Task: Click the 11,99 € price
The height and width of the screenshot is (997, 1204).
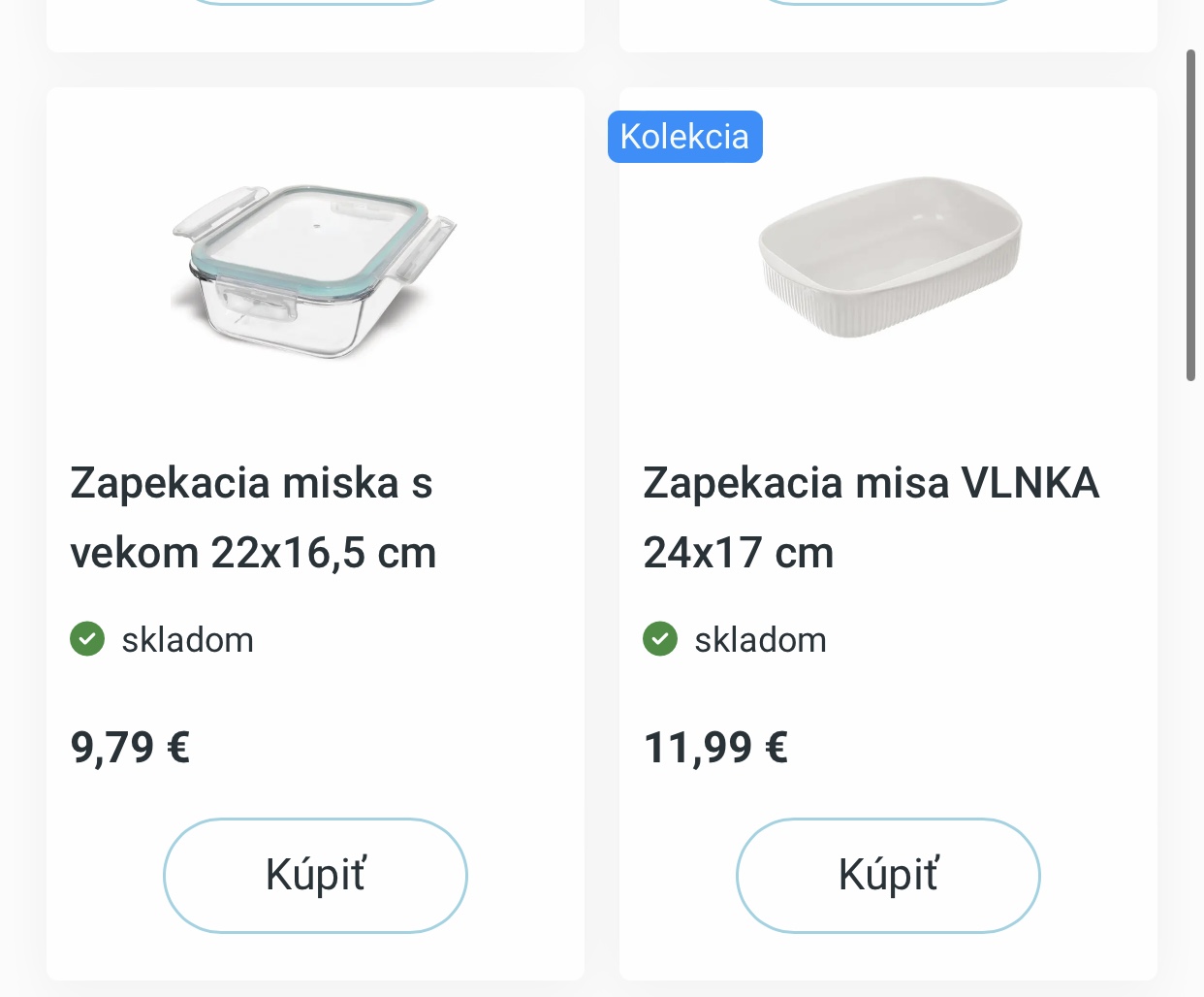Action: 715,747
